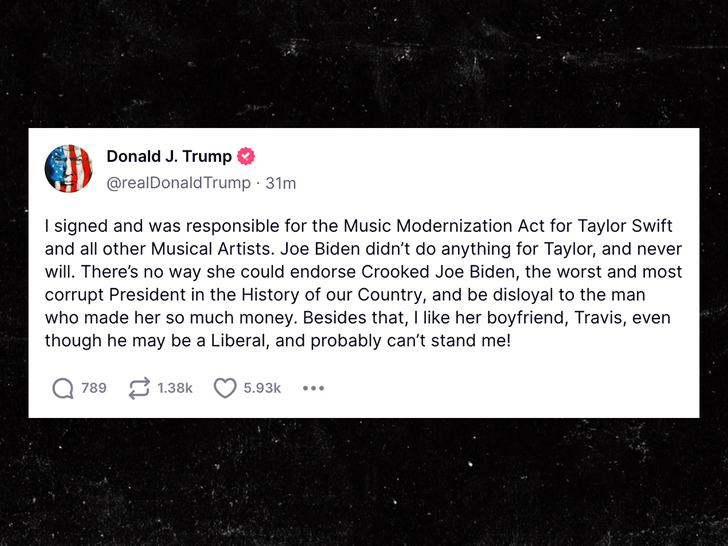Screen dimensions: 728x546
Task: Open the @realDonaldTrump handle link
Action: tap(179, 183)
